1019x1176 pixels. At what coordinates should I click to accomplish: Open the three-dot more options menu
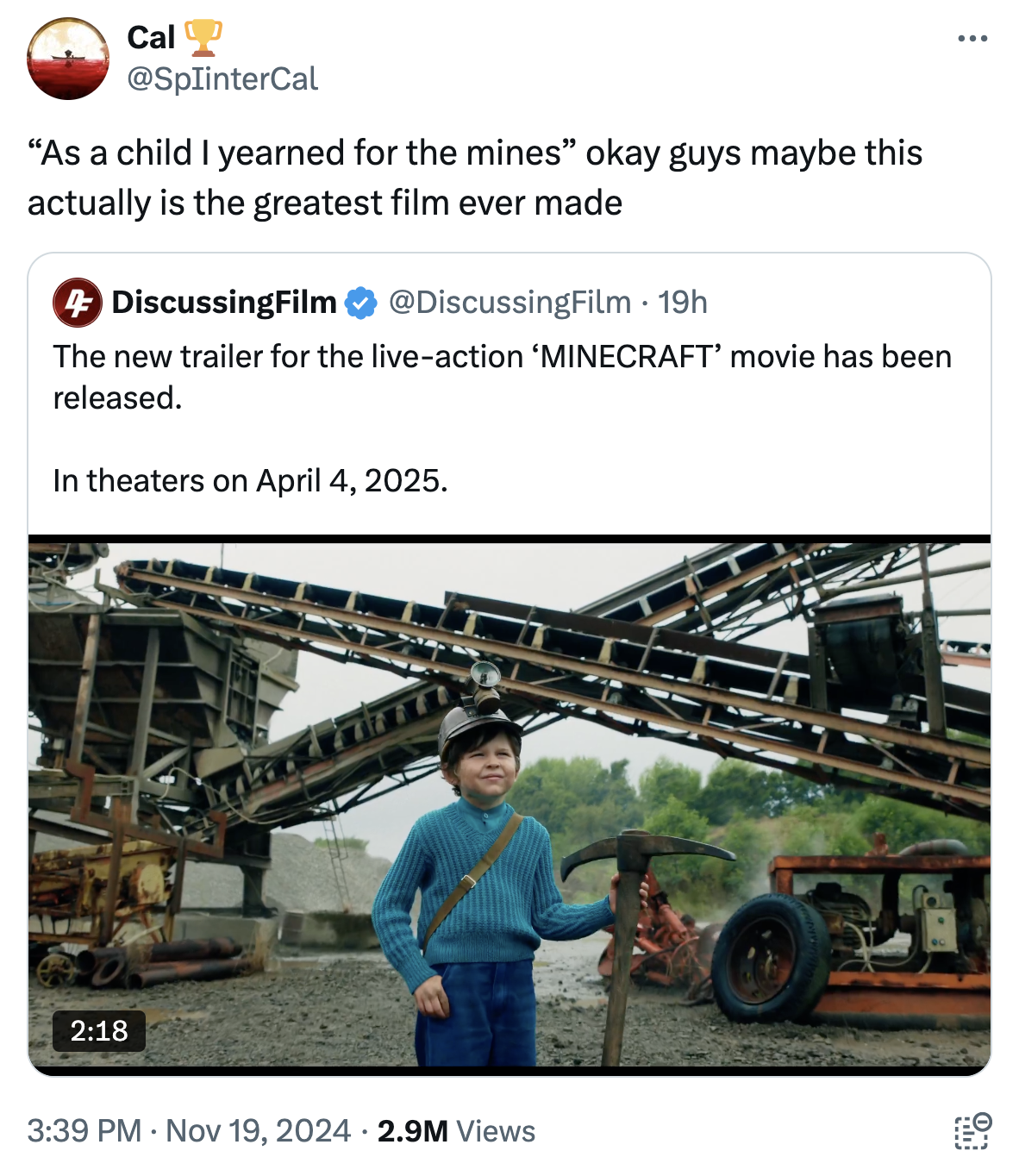[x=972, y=39]
